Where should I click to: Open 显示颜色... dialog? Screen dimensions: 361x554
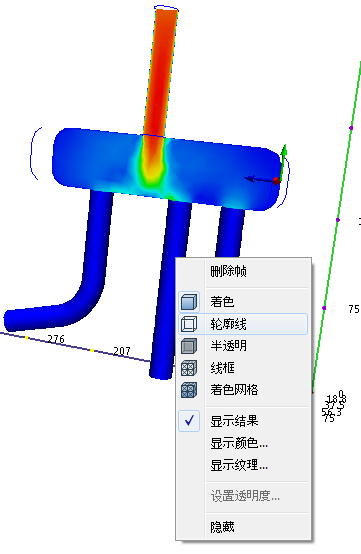pyautogui.click(x=239, y=443)
